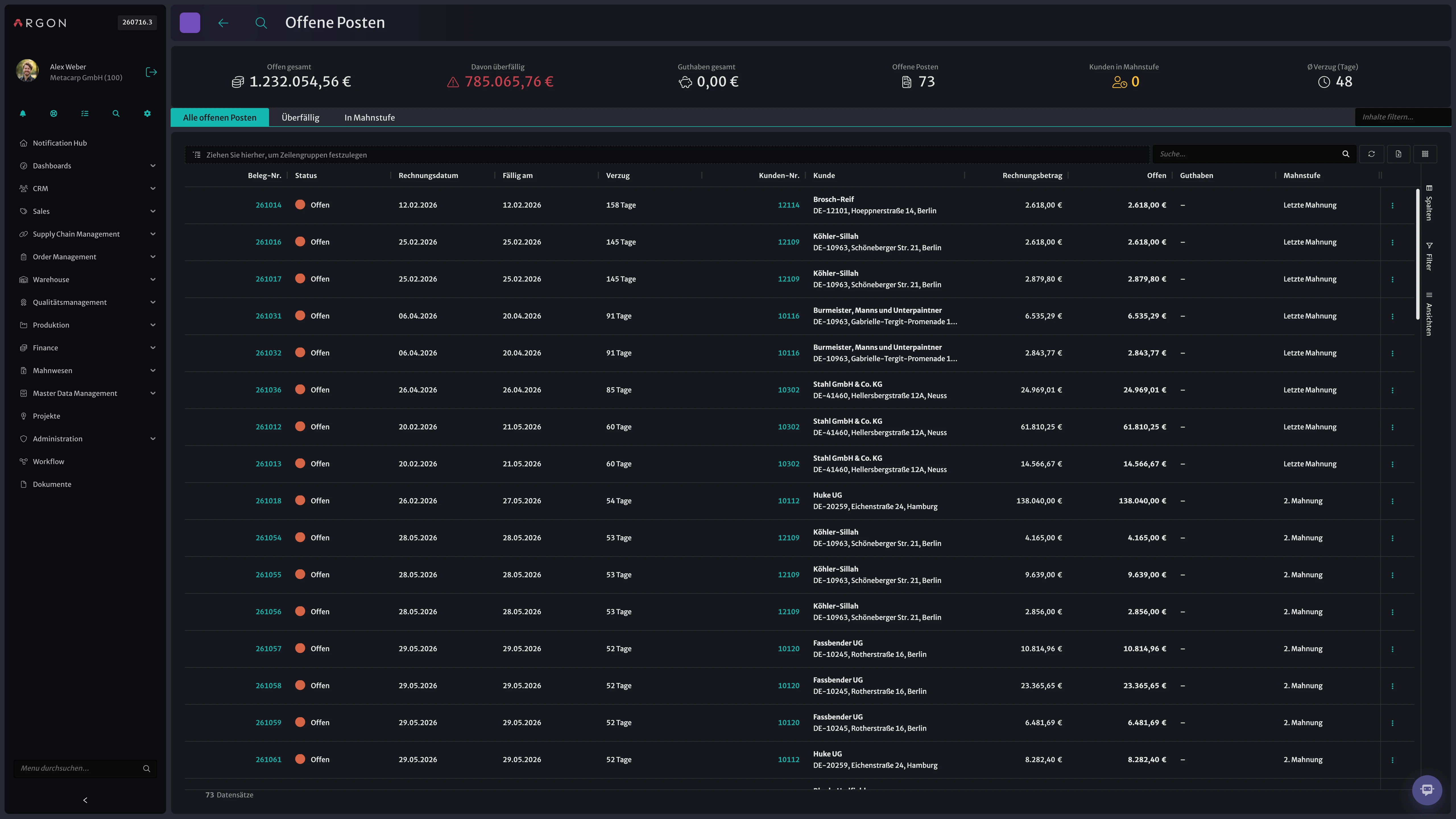This screenshot has height=819, width=1456.
Task: Sort by the Rechnungsbetrag column header
Action: pyautogui.click(x=1032, y=175)
